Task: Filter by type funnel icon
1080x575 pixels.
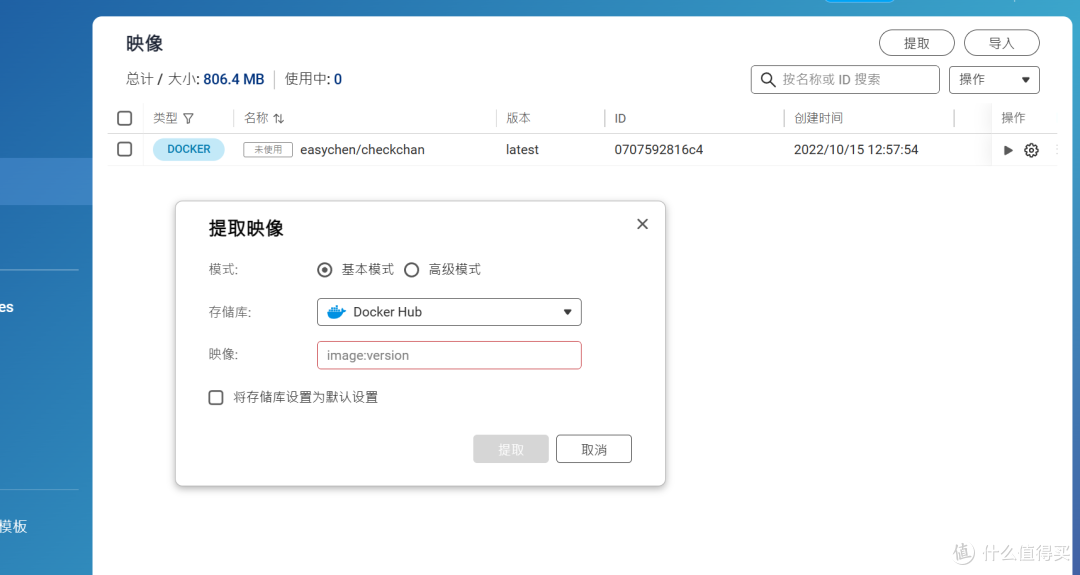Action: [x=188, y=118]
